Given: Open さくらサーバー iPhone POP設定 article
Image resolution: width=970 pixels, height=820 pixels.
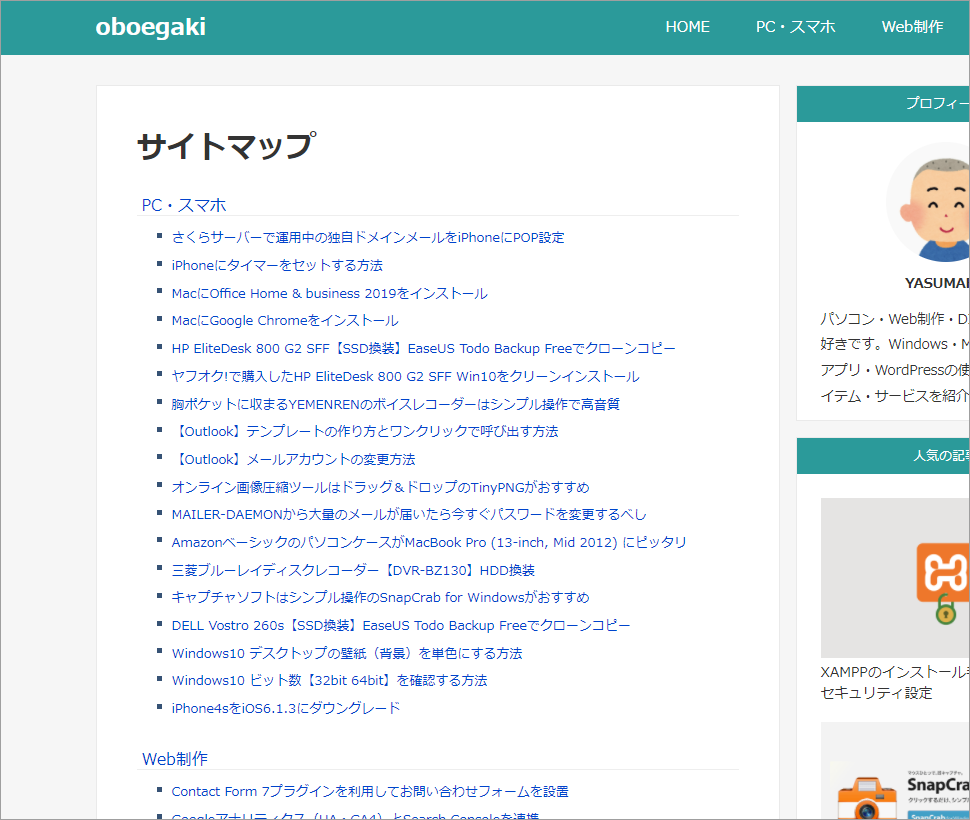Looking at the screenshot, I should tap(367, 237).
